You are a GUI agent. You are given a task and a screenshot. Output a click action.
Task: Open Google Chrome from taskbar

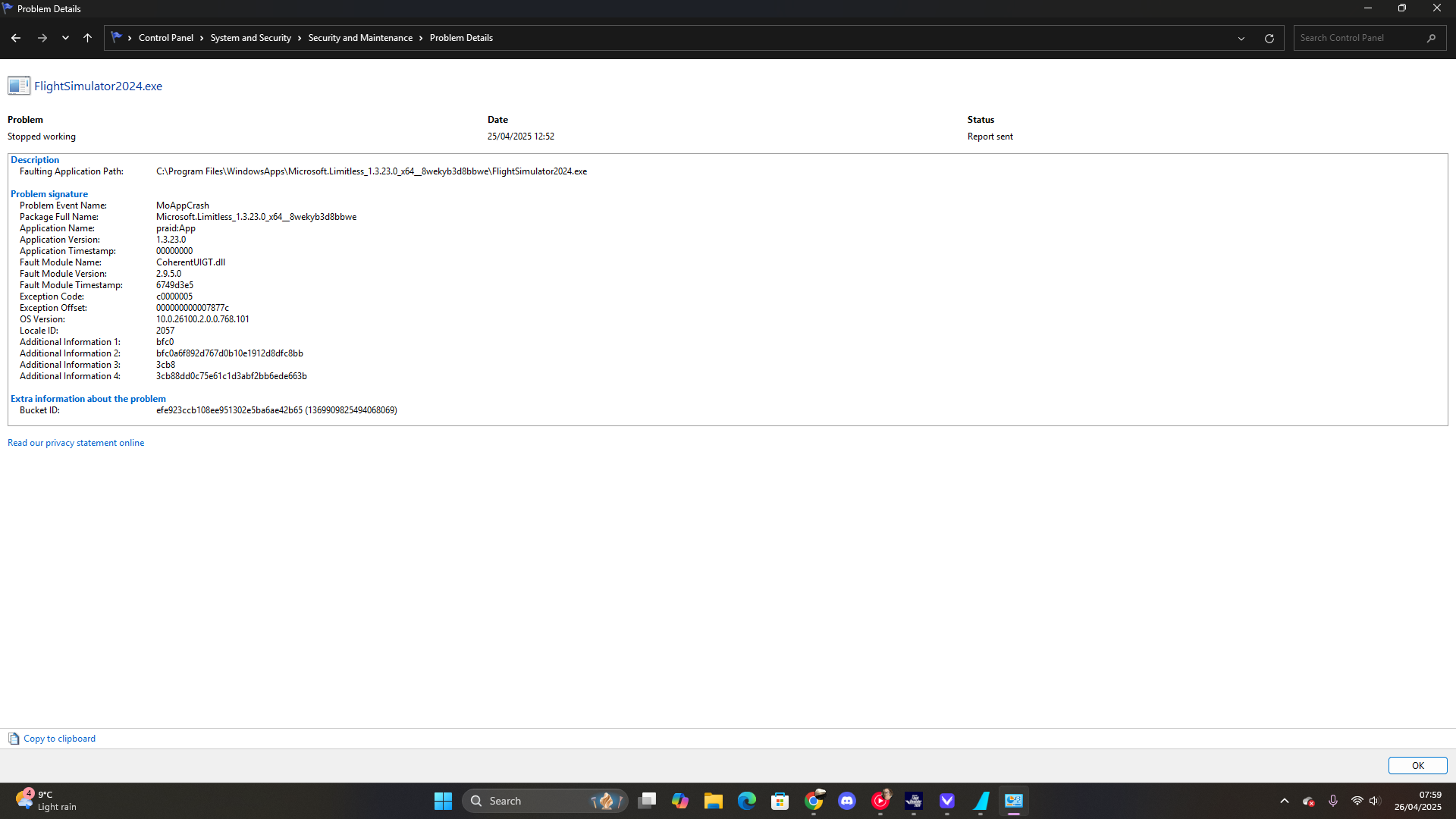pyautogui.click(x=814, y=801)
